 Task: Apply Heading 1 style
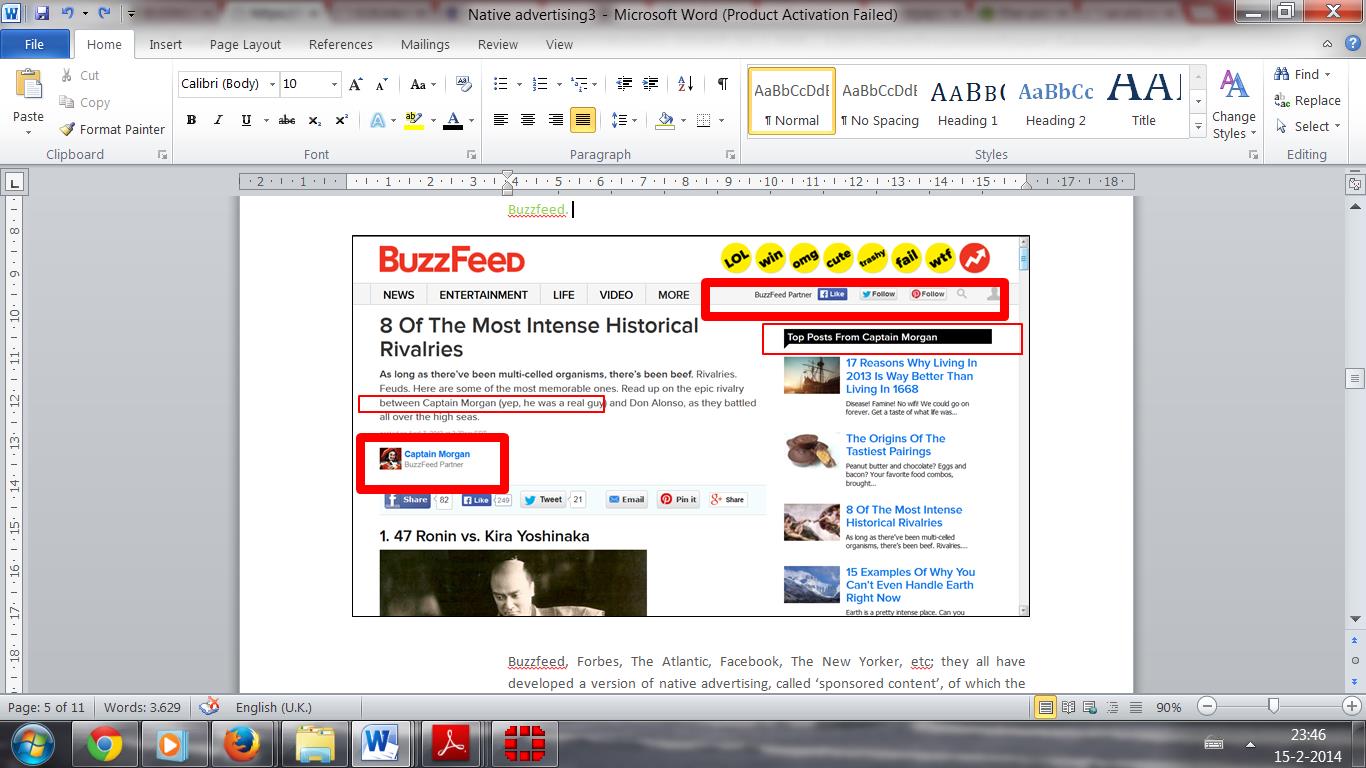point(968,102)
